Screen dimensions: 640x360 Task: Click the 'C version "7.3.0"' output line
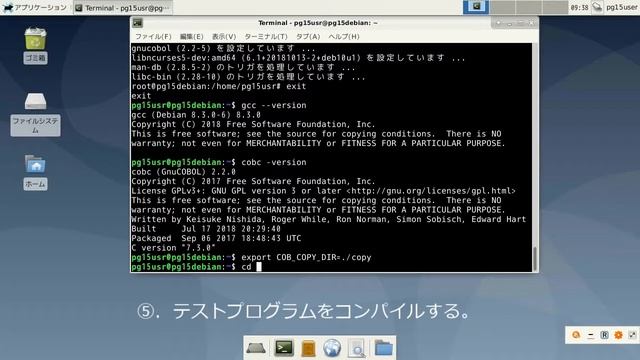[x=173, y=248]
